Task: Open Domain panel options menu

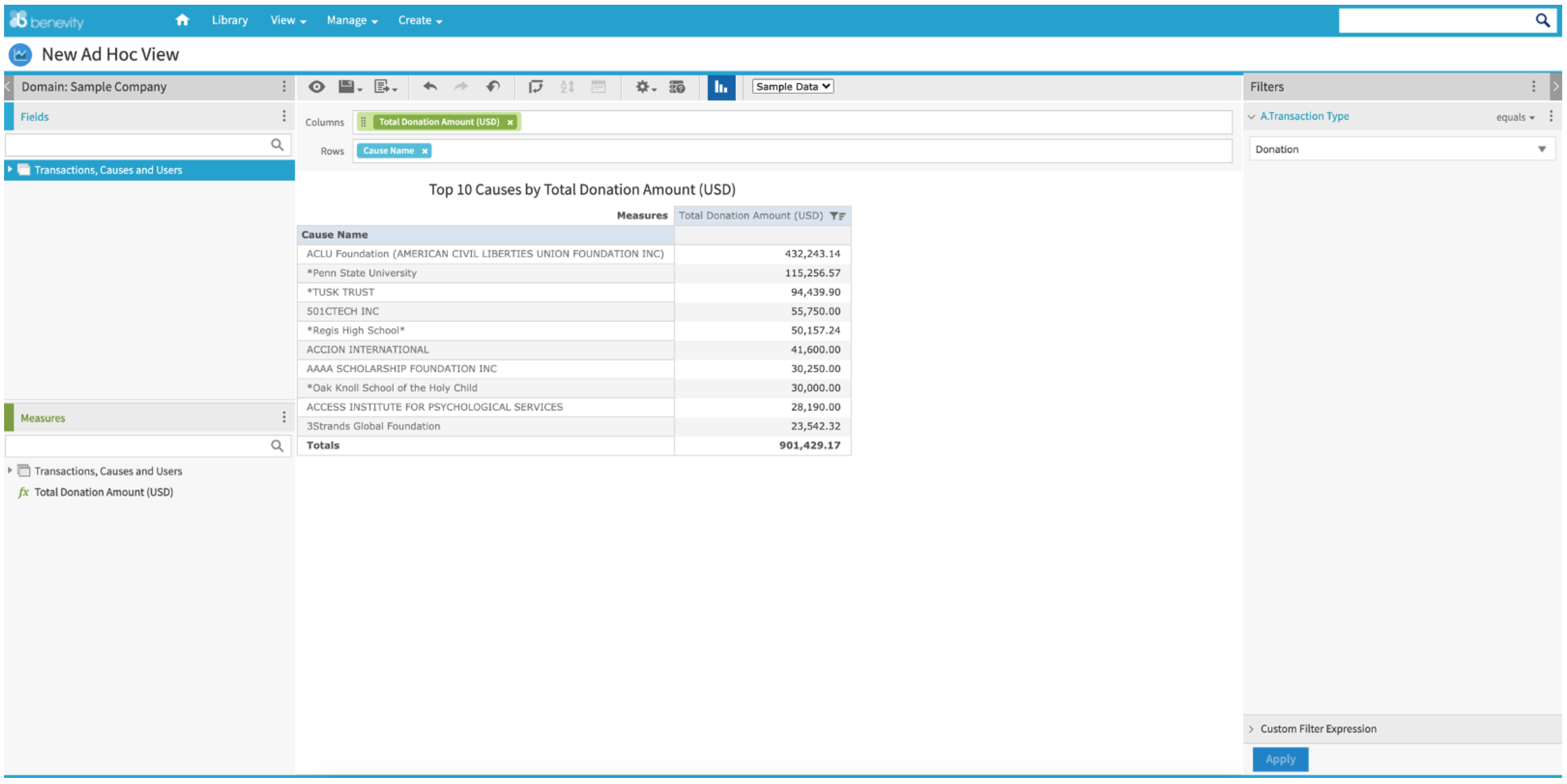Action: tap(284, 86)
